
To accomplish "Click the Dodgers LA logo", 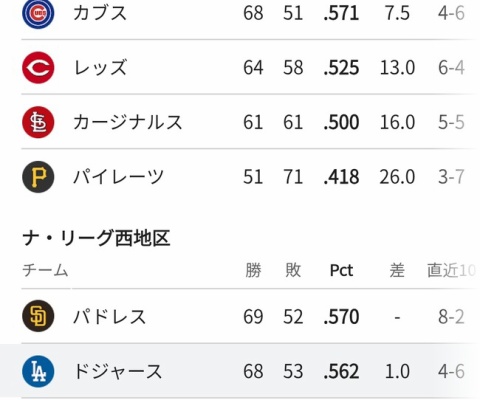I will coord(38,371).
